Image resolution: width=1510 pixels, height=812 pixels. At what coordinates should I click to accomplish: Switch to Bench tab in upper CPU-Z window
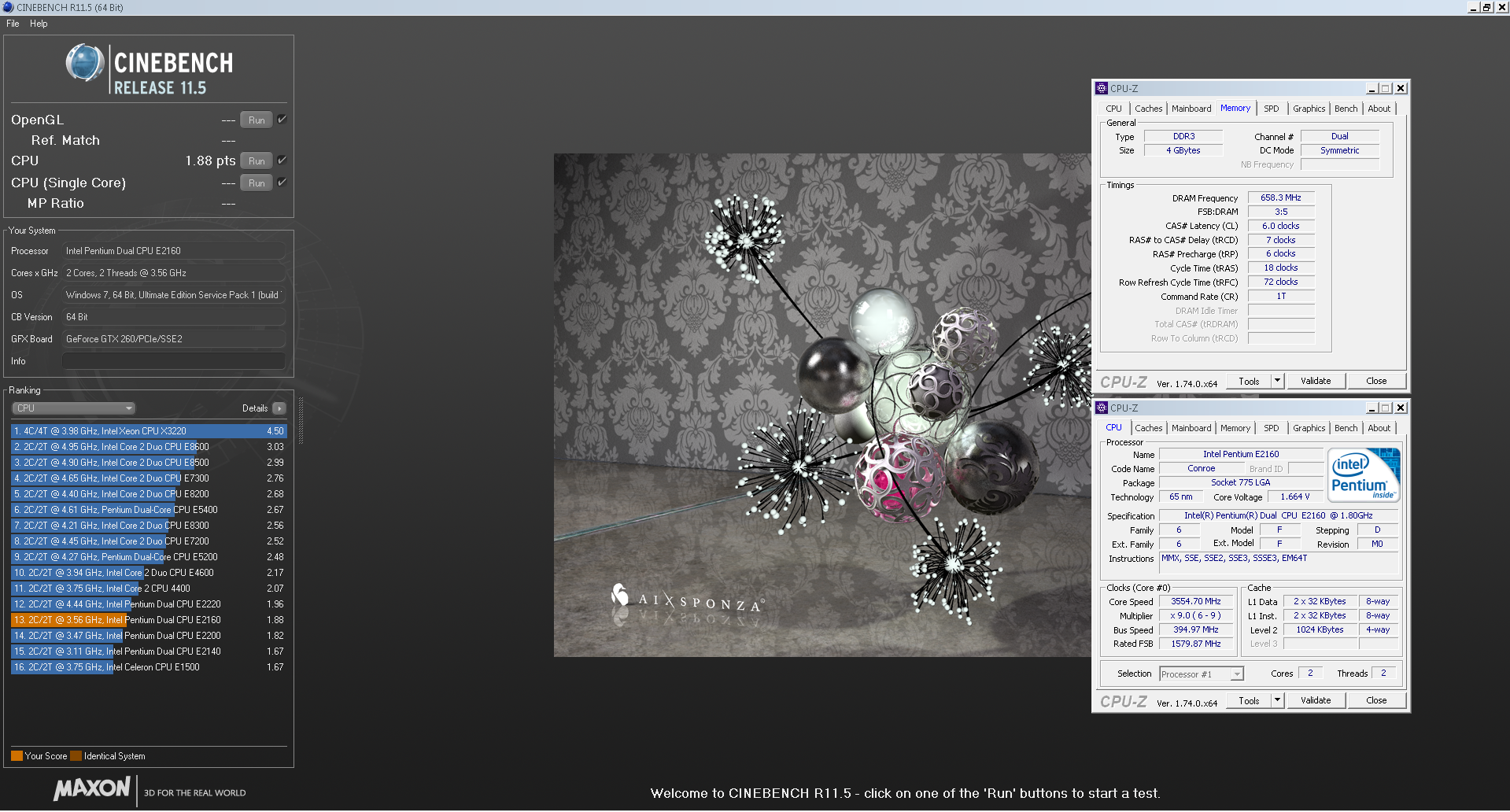(1346, 109)
